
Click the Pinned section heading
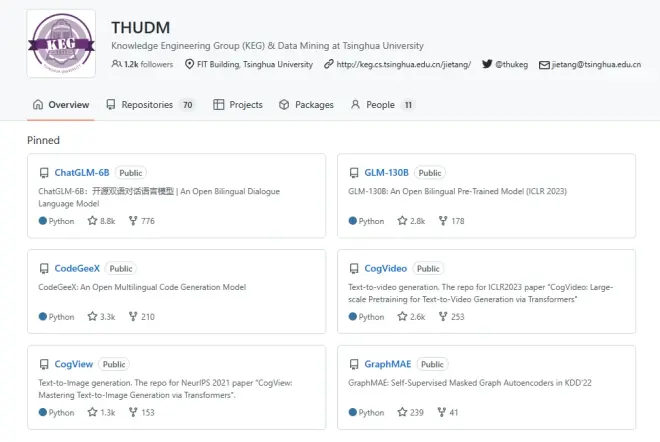43,141
